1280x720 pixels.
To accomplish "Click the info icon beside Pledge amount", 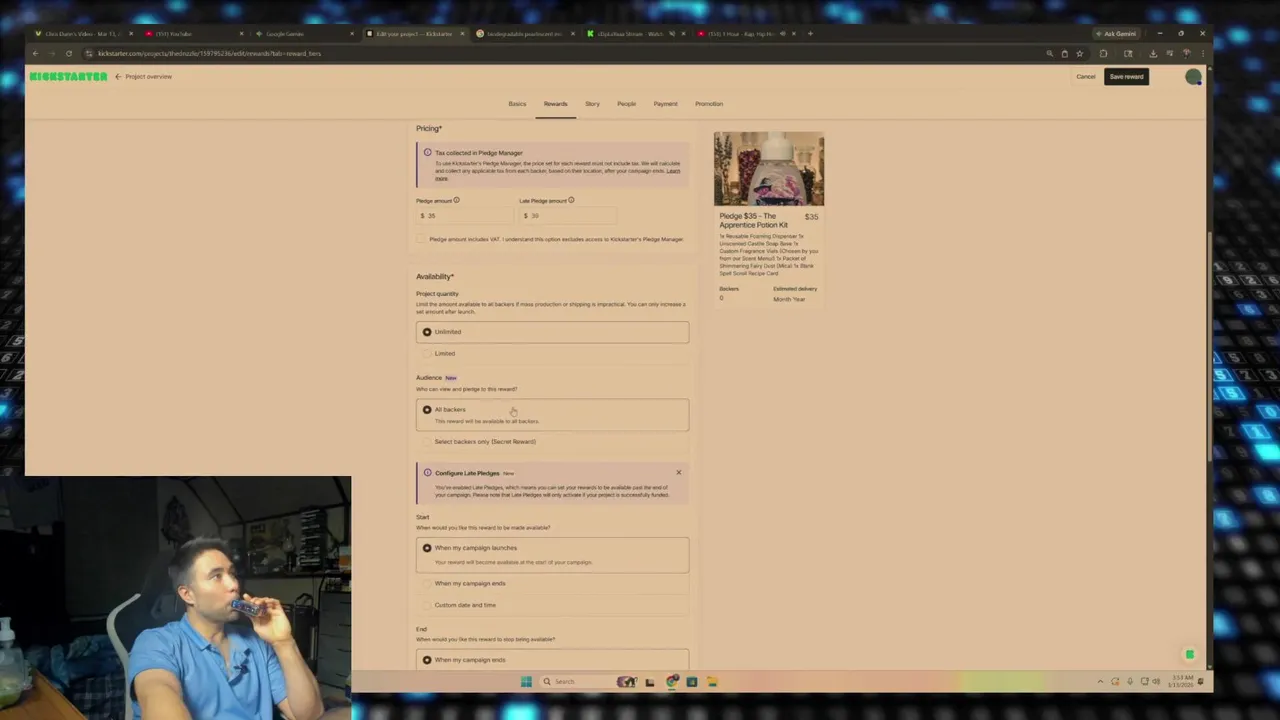I will click(456, 201).
